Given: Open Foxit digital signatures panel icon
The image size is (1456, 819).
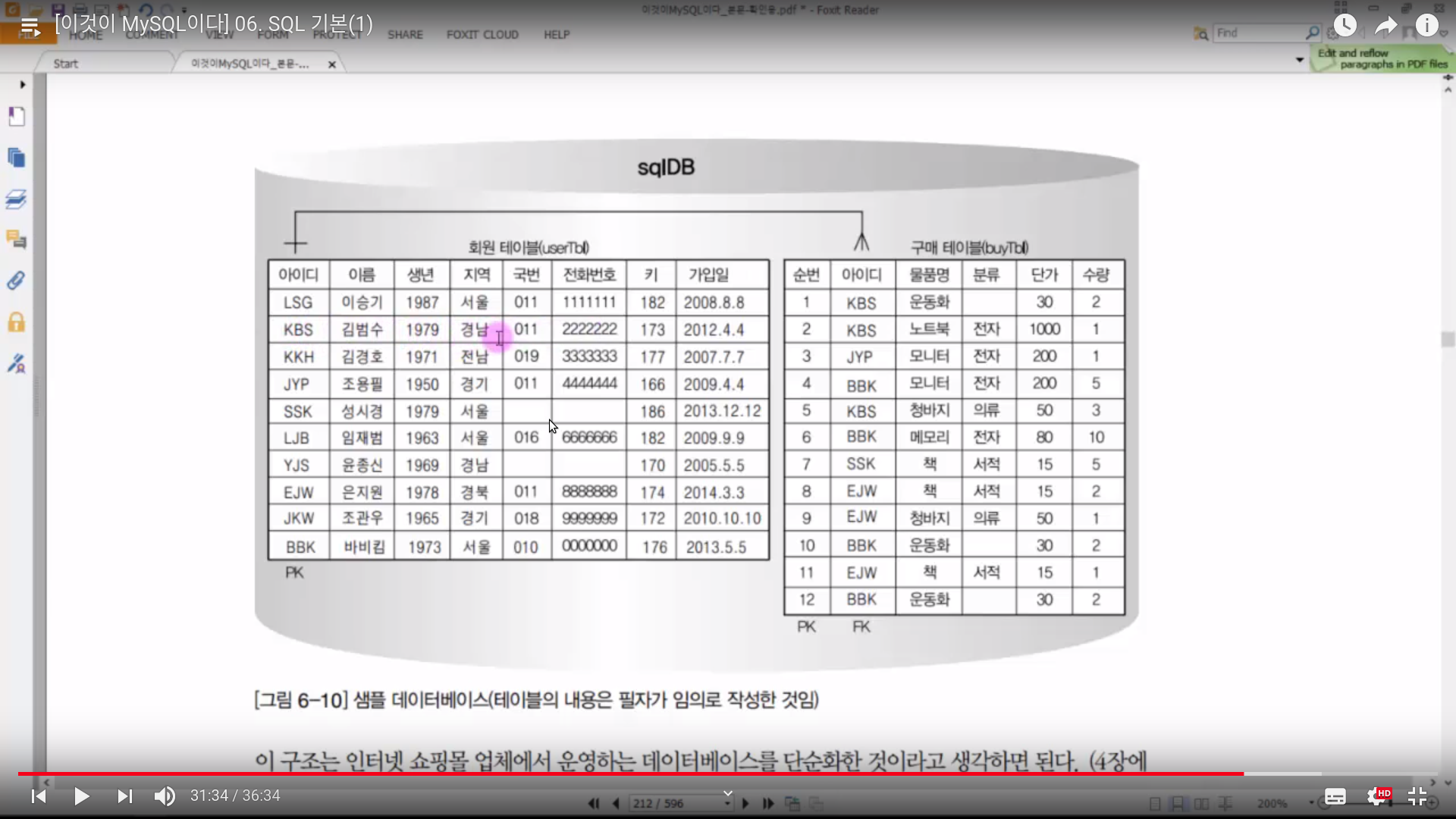Looking at the screenshot, I should pyautogui.click(x=17, y=364).
